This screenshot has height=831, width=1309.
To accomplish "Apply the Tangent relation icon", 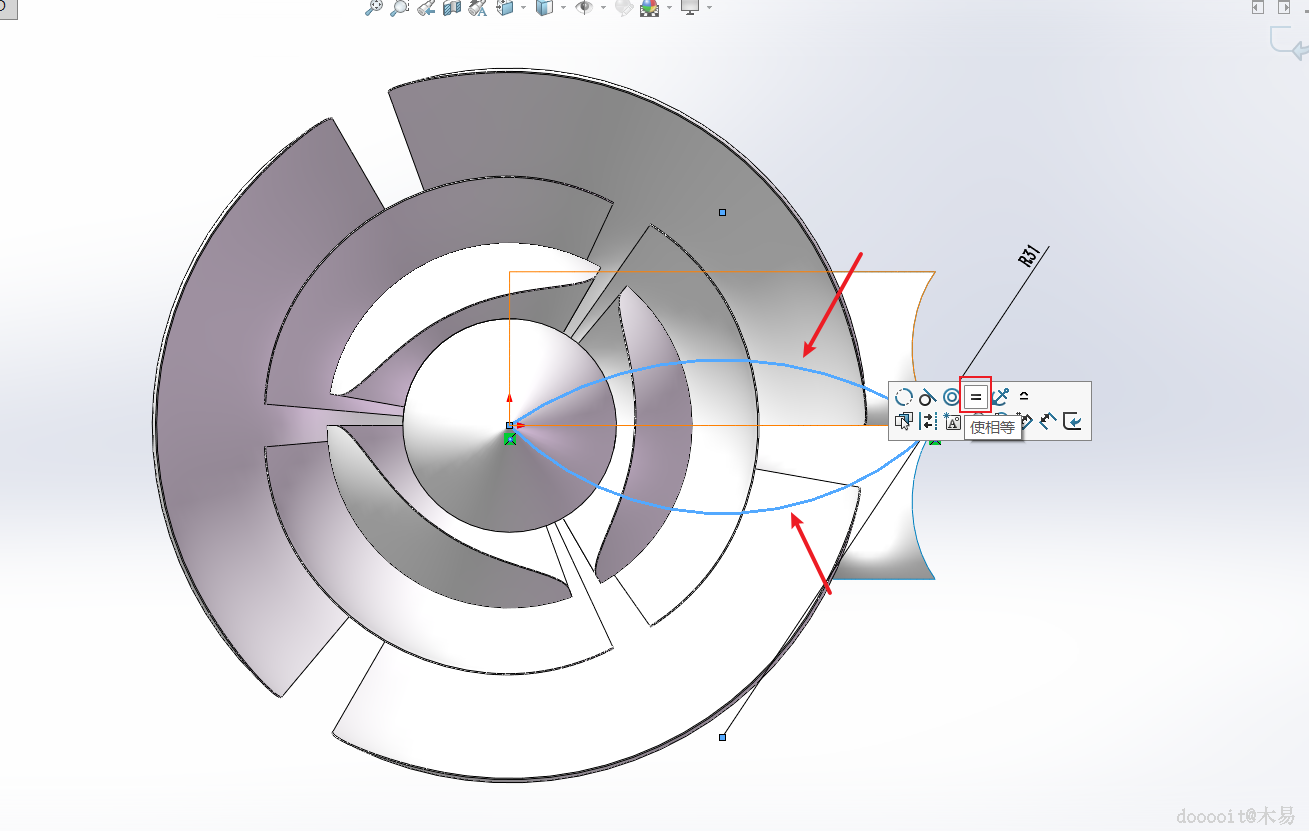I will pos(928,397).
